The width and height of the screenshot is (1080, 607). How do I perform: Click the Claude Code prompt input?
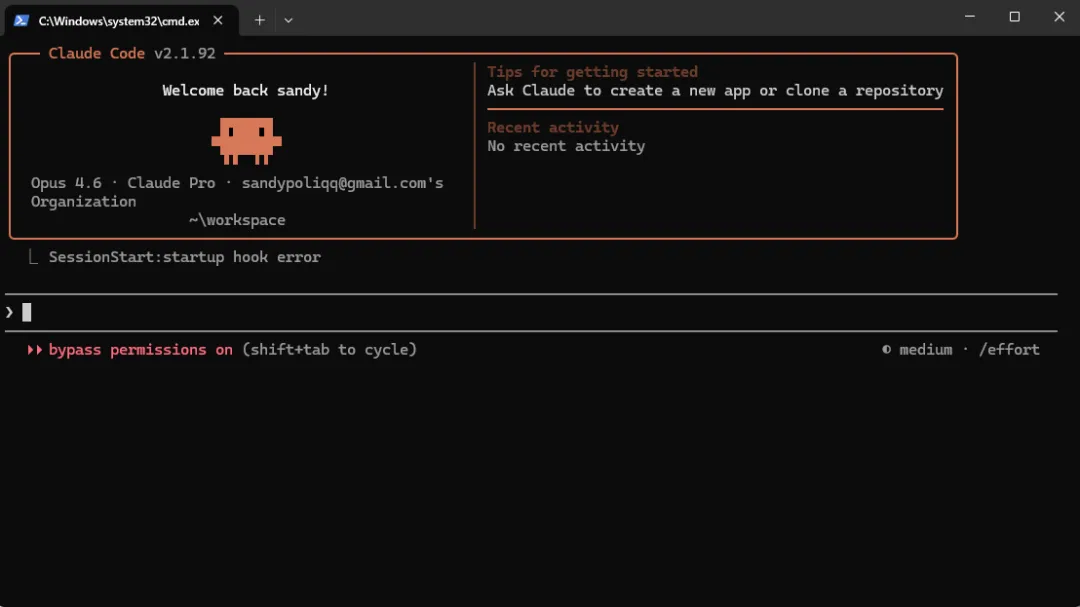point(530,313)
